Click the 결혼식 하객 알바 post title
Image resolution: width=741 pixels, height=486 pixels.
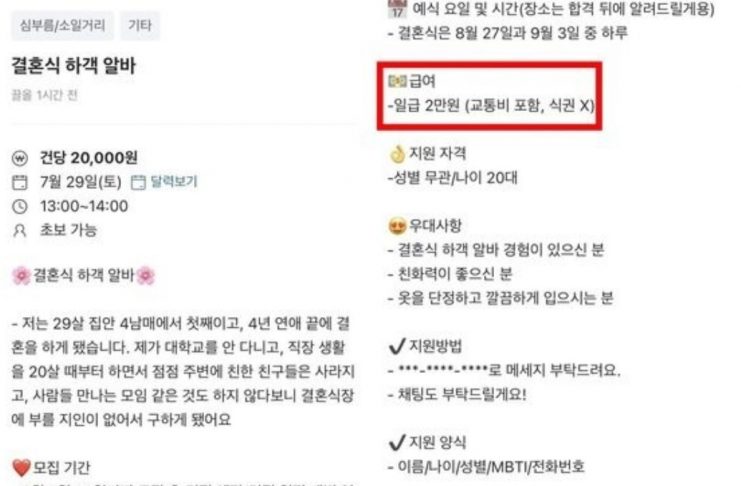coord(74,66)
